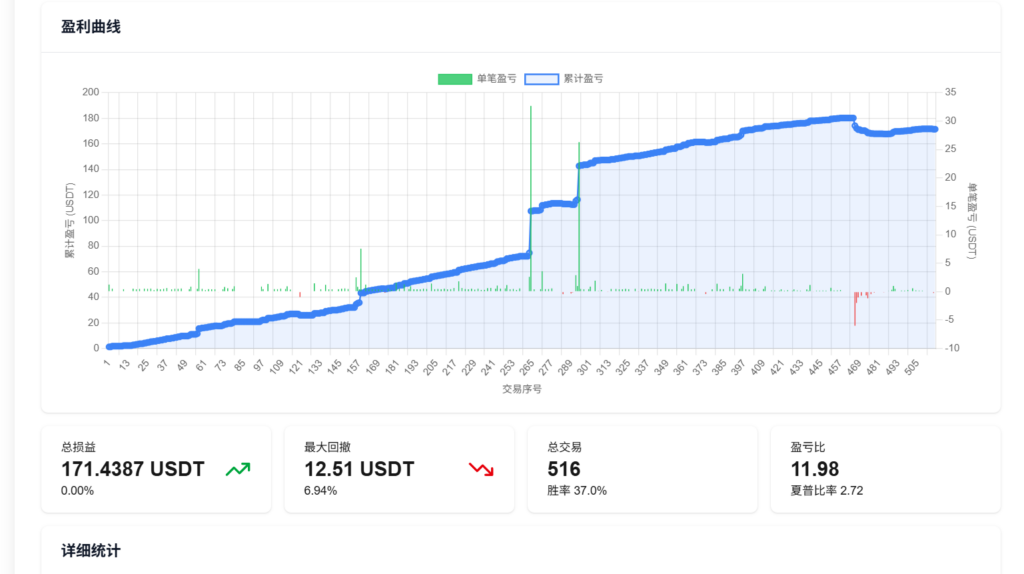Screen dimensions: 1024x574
Task: Click the 夏普比率 2.72 text
Action: tap(825, 491)
